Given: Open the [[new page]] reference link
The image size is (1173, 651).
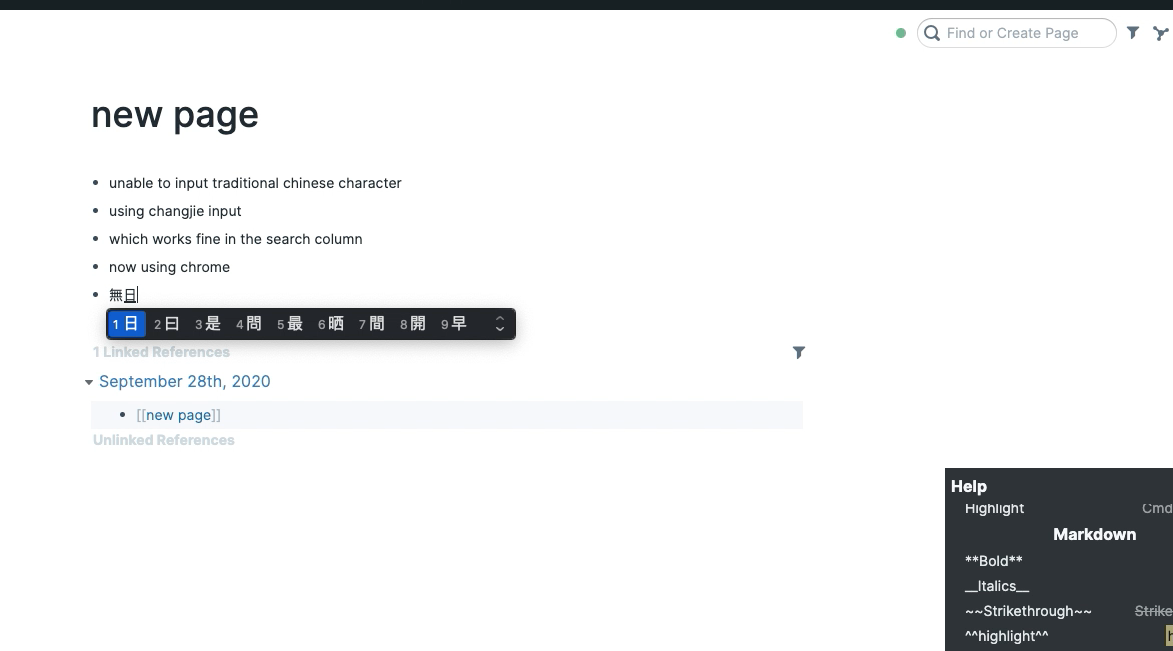Looking at the screenshot, I should click(179, 415).
